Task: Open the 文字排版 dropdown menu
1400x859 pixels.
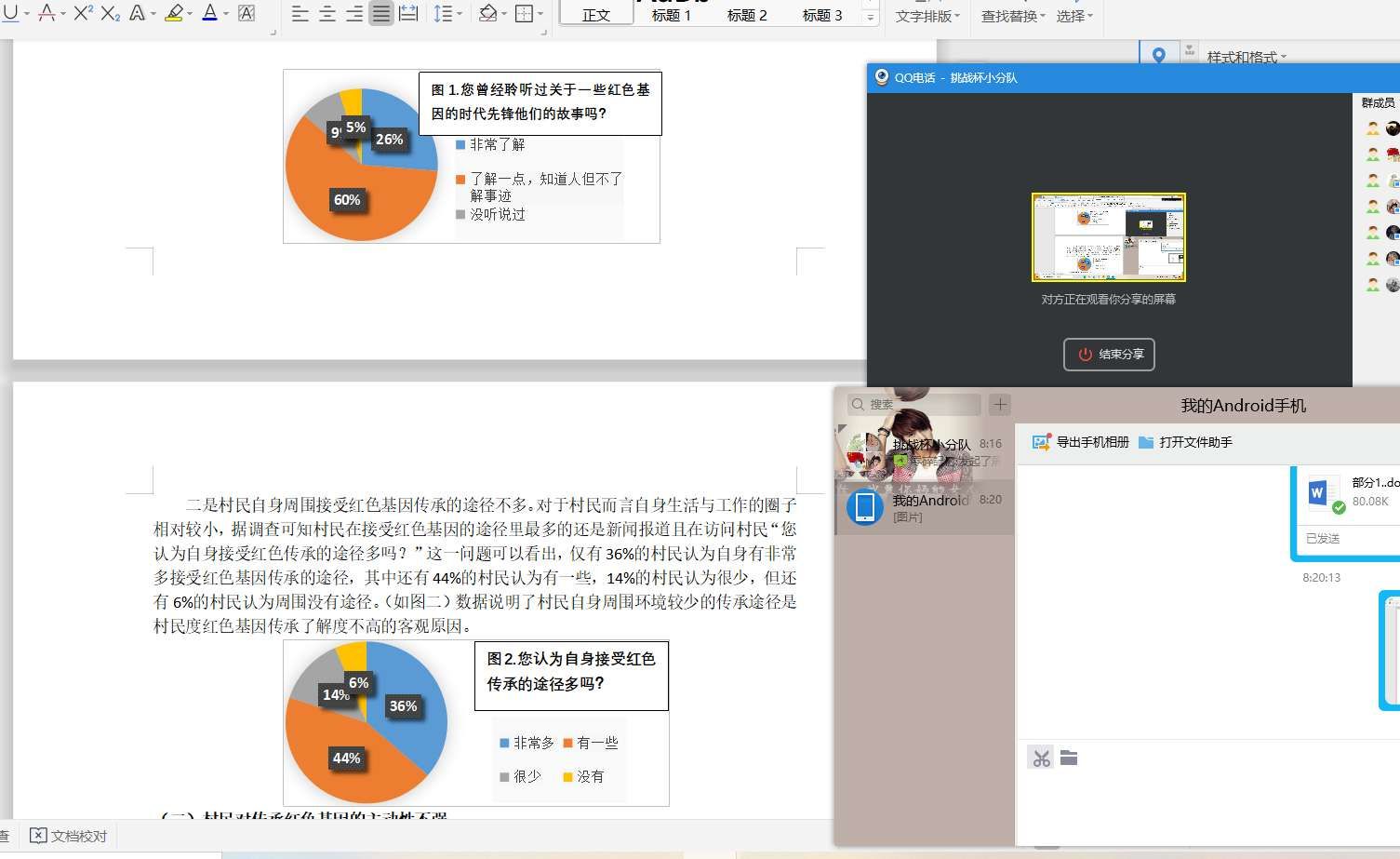Action: (927, 16)
